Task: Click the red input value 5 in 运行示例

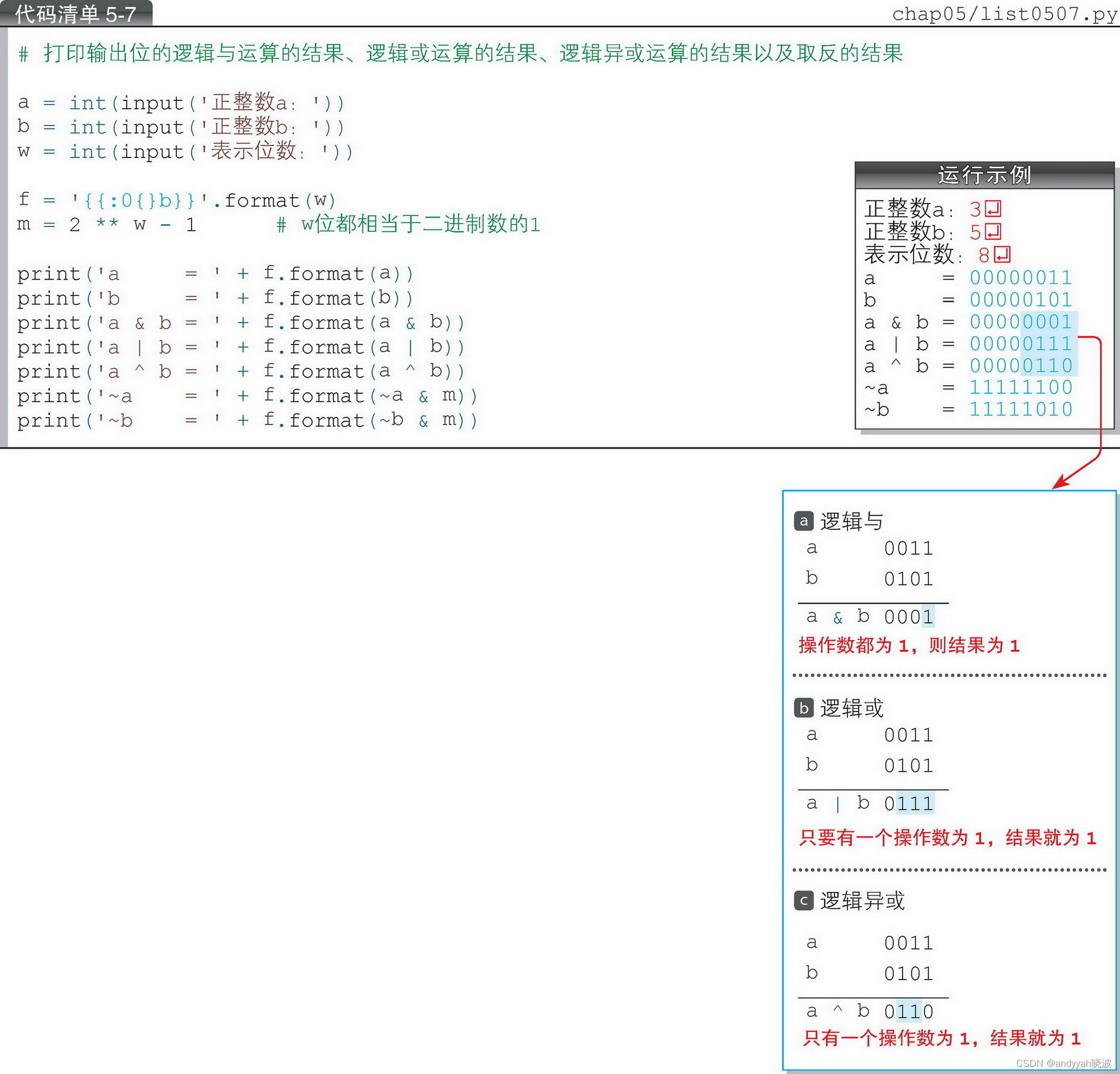Action: (x=975, y=232)
